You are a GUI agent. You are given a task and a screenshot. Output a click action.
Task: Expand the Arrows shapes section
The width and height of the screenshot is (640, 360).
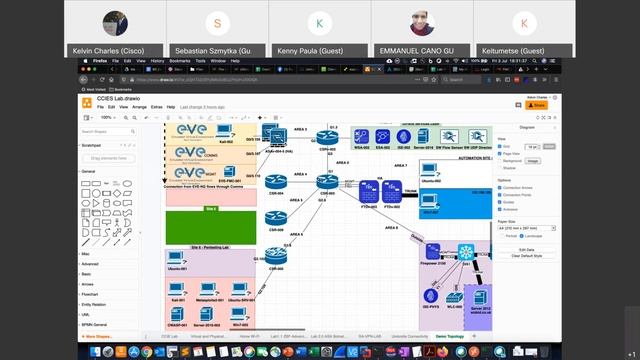point(87,284)
